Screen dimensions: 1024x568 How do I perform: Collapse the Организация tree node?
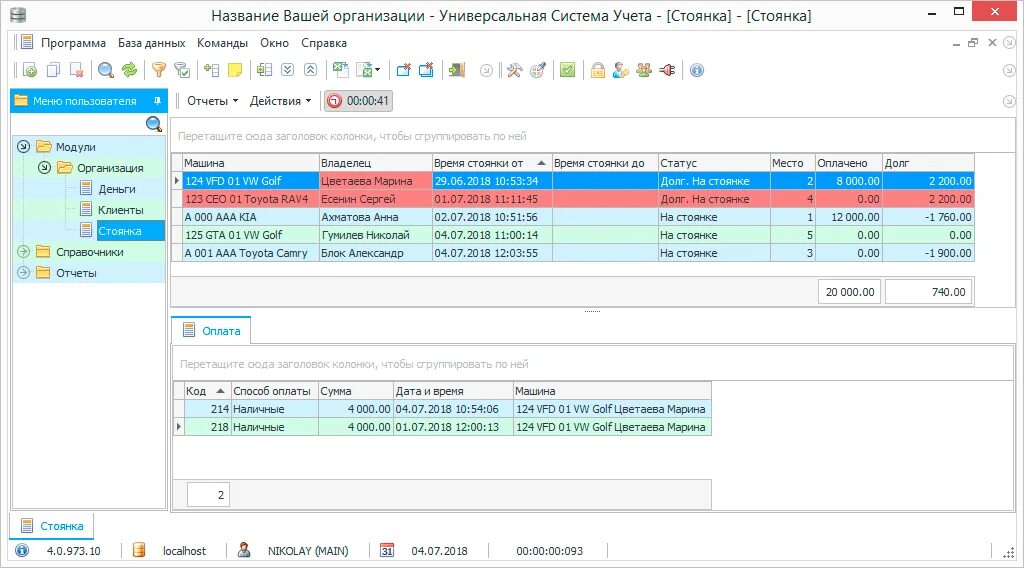tap(44, 167)
